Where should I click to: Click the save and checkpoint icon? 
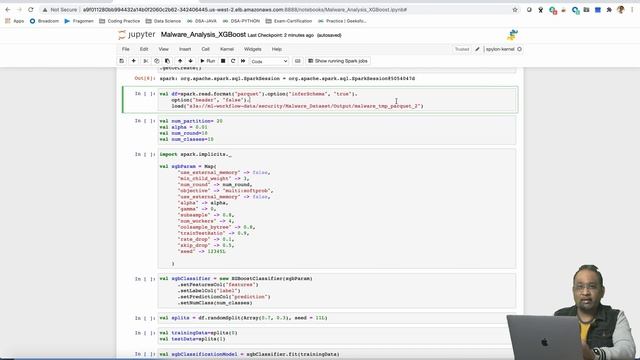(122, 61)
